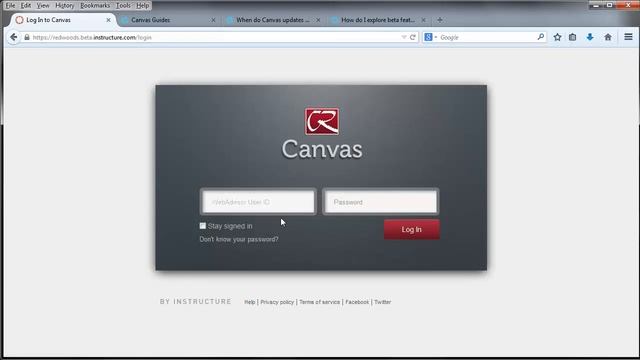Open the Edit menu
This screenshot has height=360, width=640.
tap(26, 5)
